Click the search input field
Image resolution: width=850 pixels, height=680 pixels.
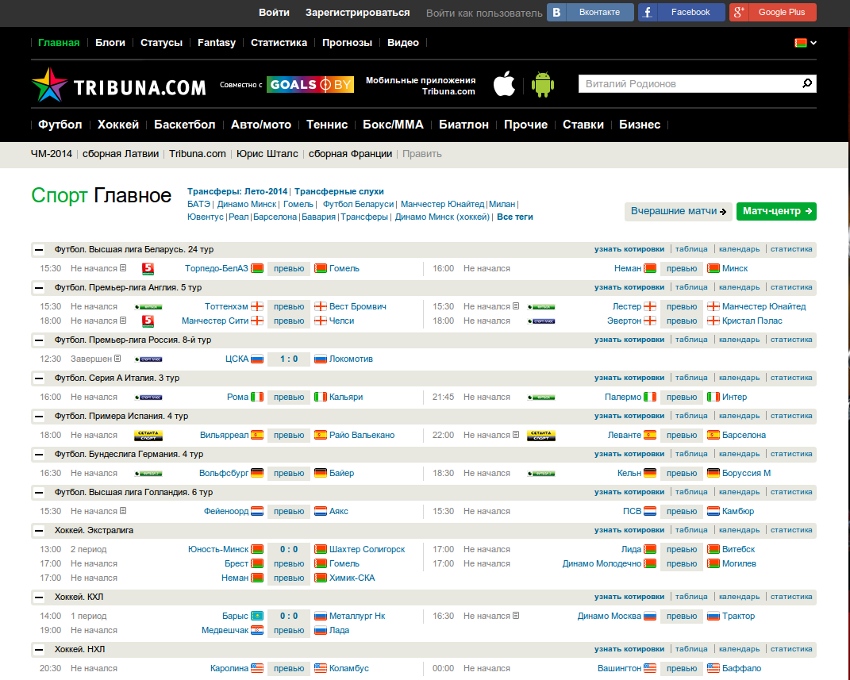point(688,84)
